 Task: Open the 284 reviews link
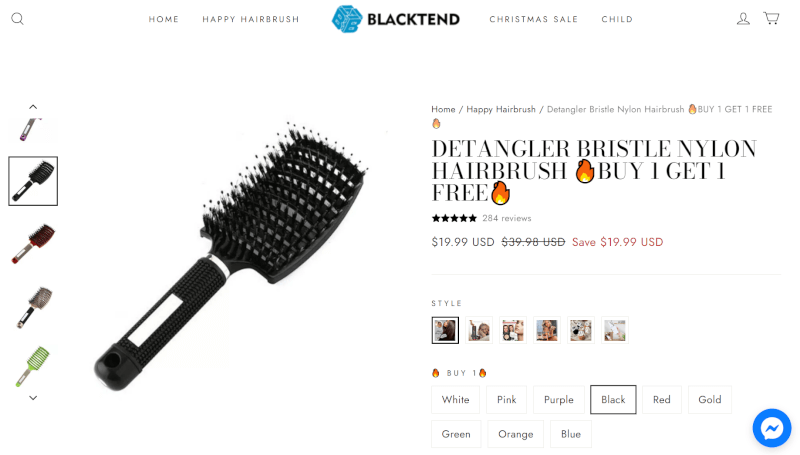pyautogui.click(x=507, y=218)
